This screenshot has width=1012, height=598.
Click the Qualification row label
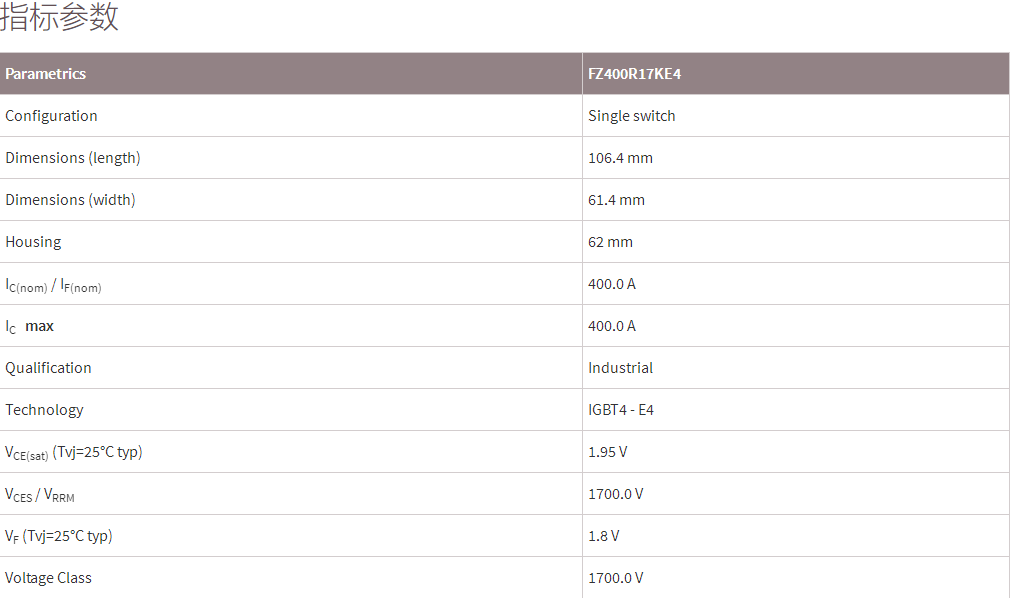[48, 368]
